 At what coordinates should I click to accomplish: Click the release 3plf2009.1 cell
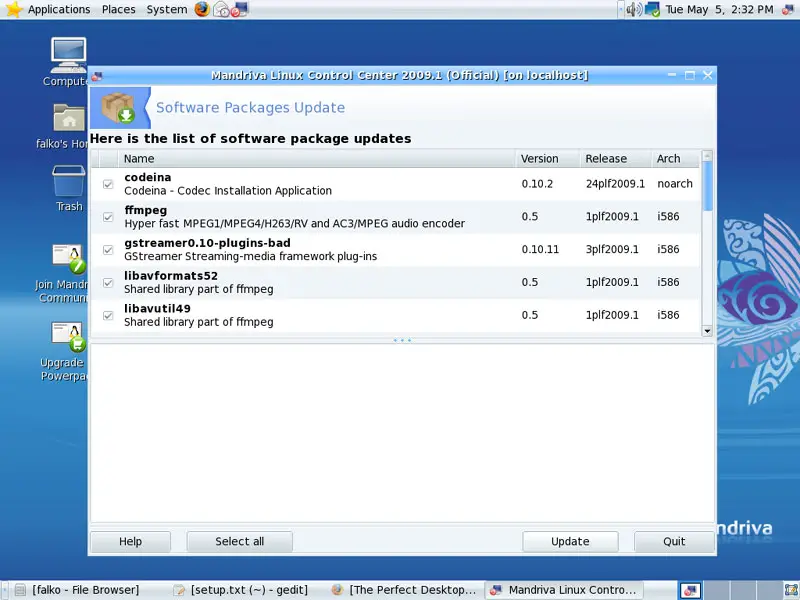pos(612,249)
